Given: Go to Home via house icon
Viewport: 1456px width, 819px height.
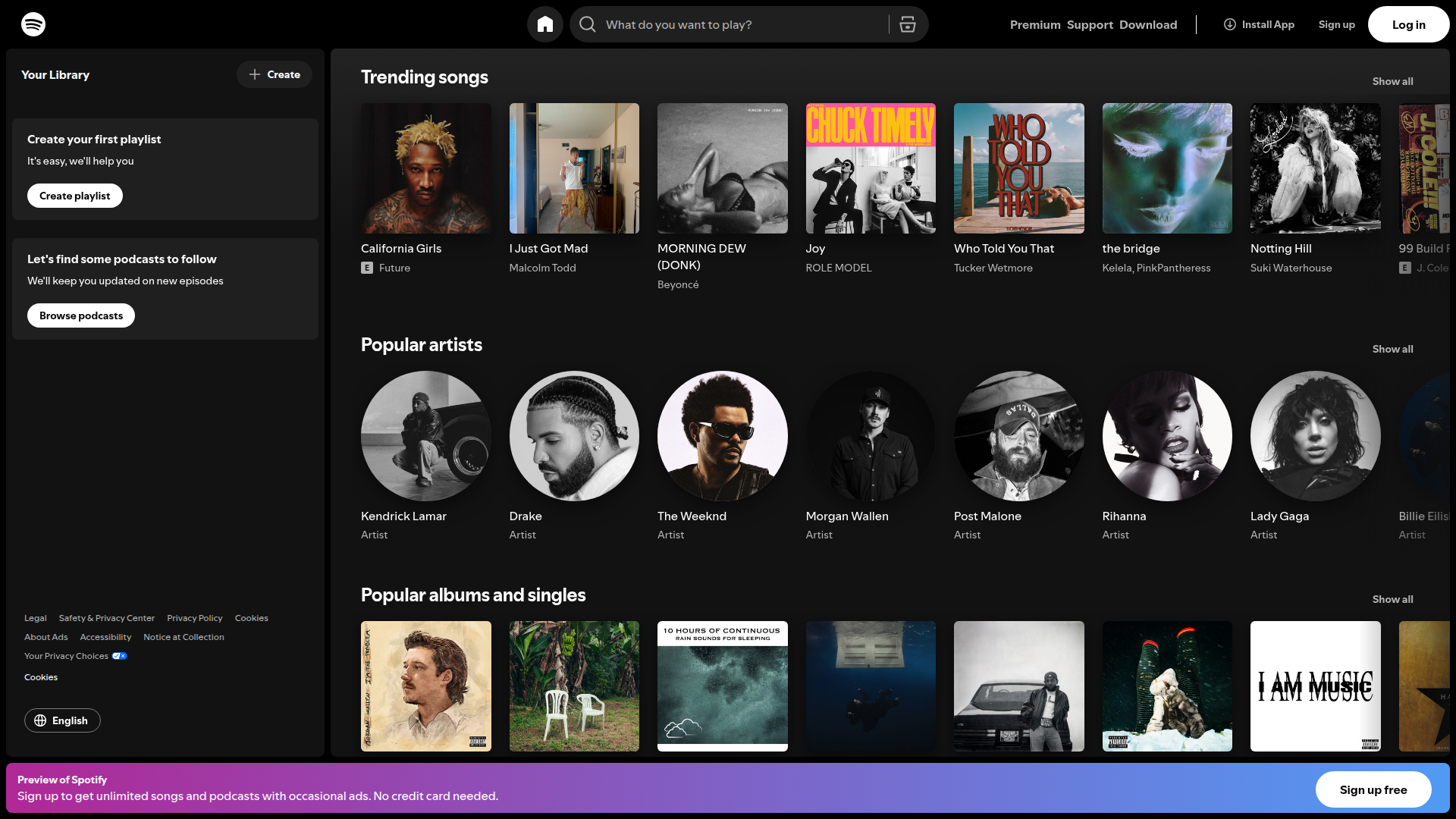Looking at the screenshot, I should (545, 24).
